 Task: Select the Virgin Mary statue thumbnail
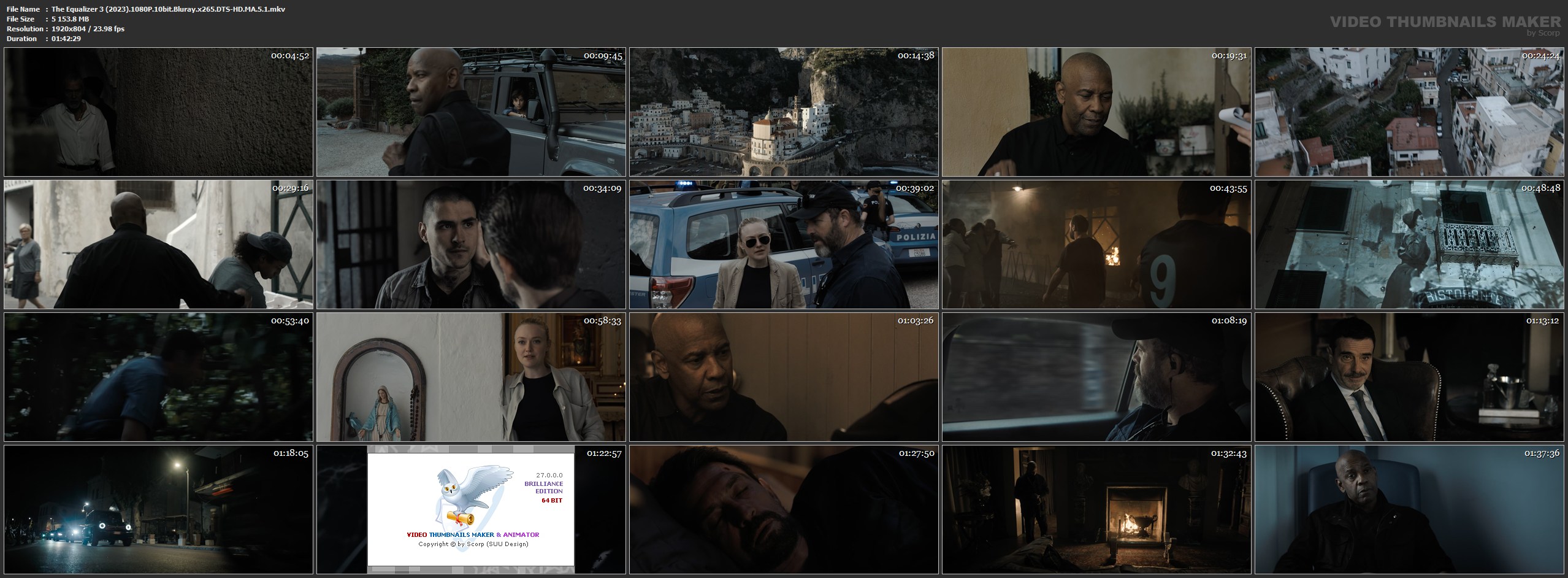pos(470,377)
